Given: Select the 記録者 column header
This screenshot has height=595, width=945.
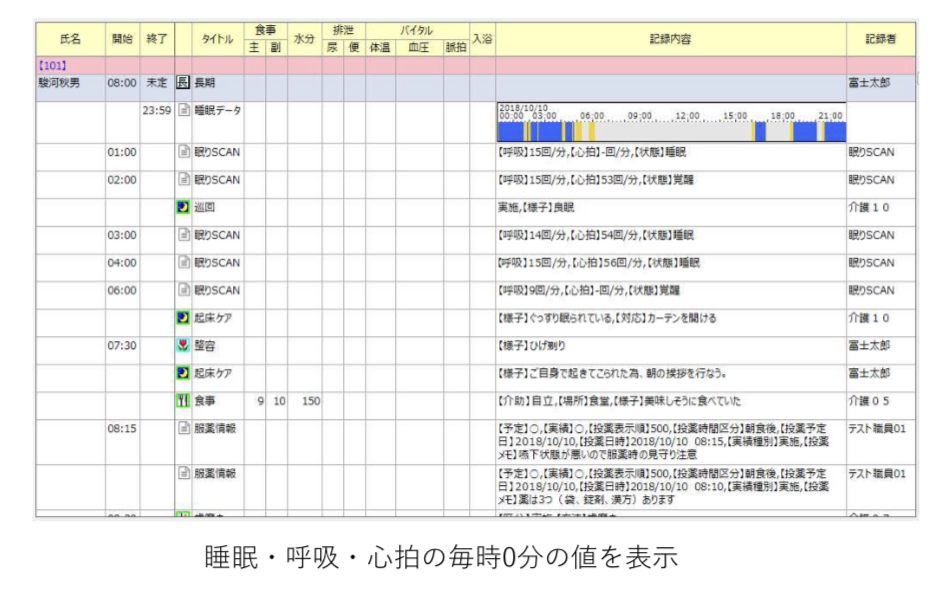Looking at the screenshot, I should point(879,39).
